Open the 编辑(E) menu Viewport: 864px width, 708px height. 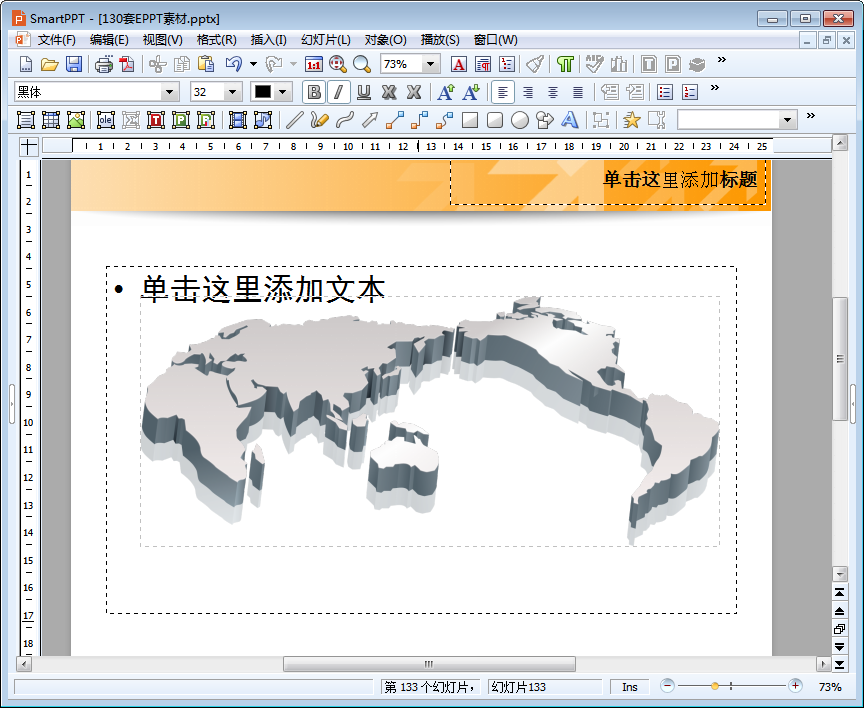(109, 40)
